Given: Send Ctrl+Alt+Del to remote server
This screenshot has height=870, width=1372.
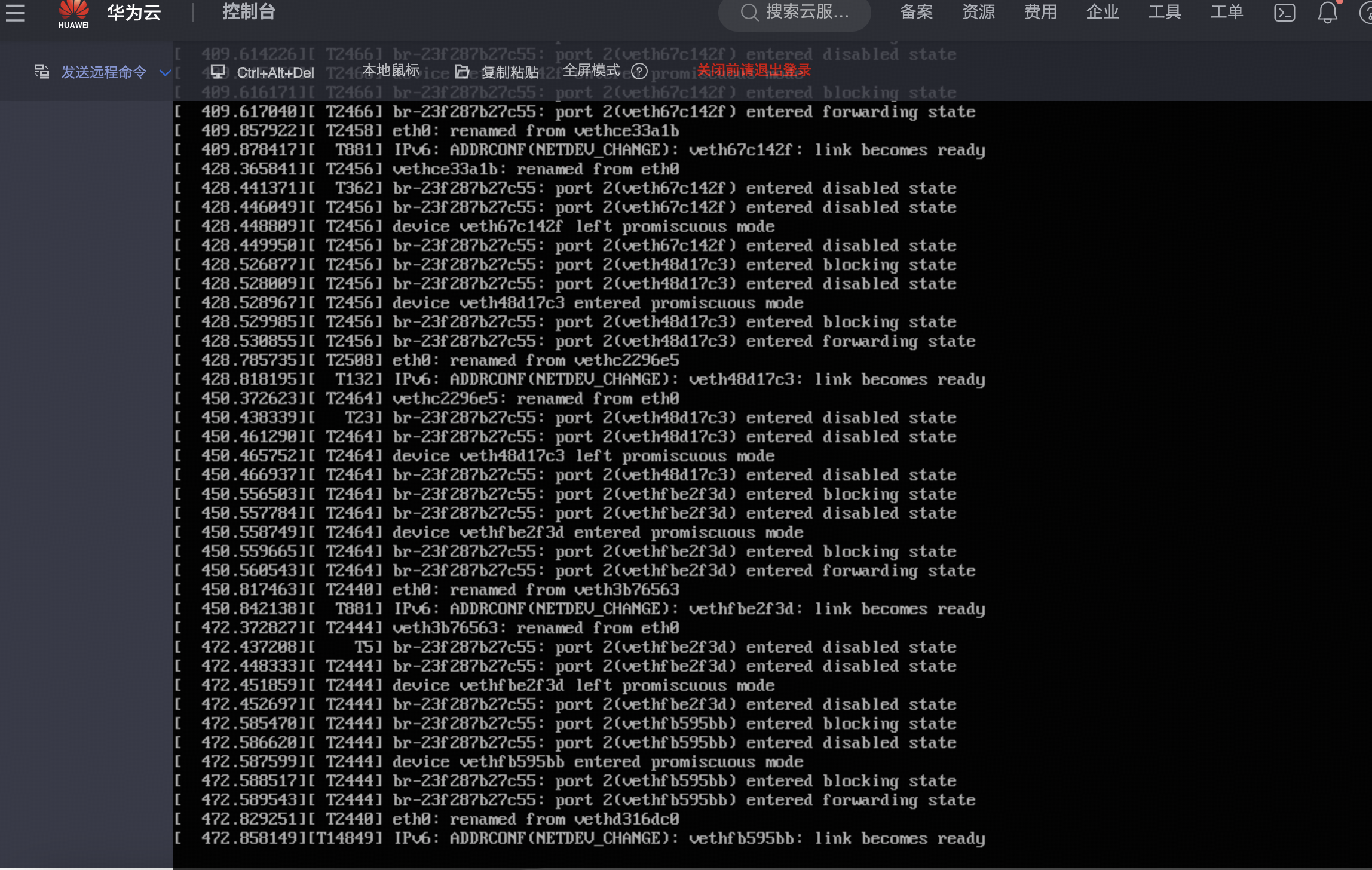Looking at the screenshot, I should [x=275, y=73].
